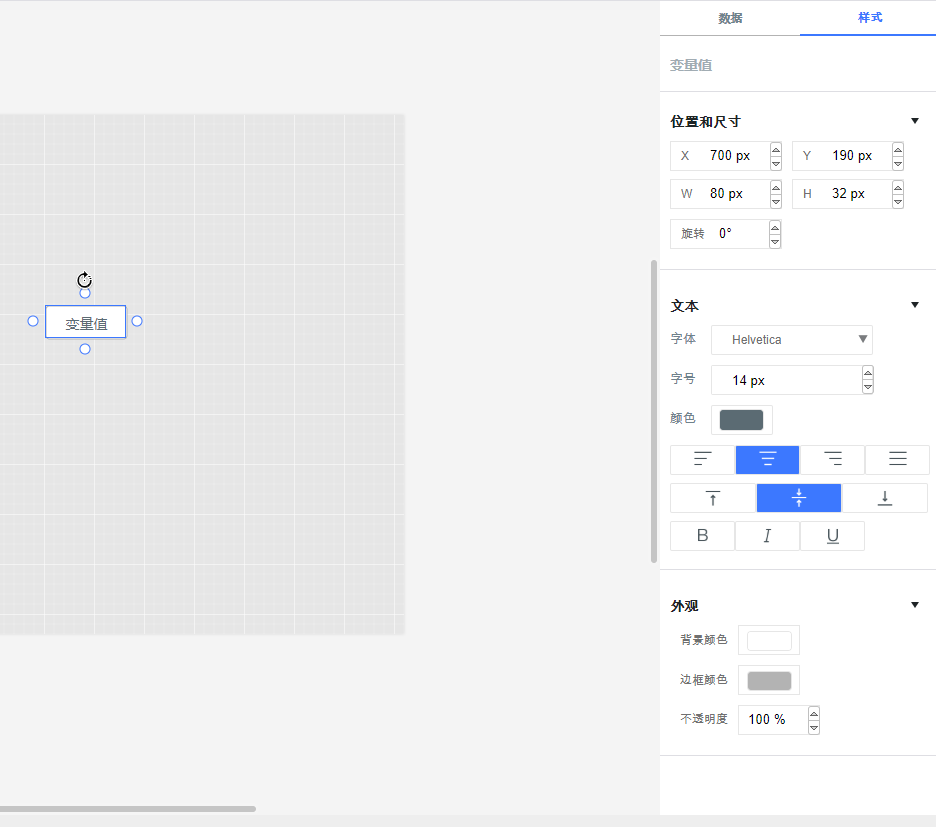Image resolution: width=936 pixels, height=827 pixels.
Task: Collapse the 外观 section
Action: tap(915, 605)
